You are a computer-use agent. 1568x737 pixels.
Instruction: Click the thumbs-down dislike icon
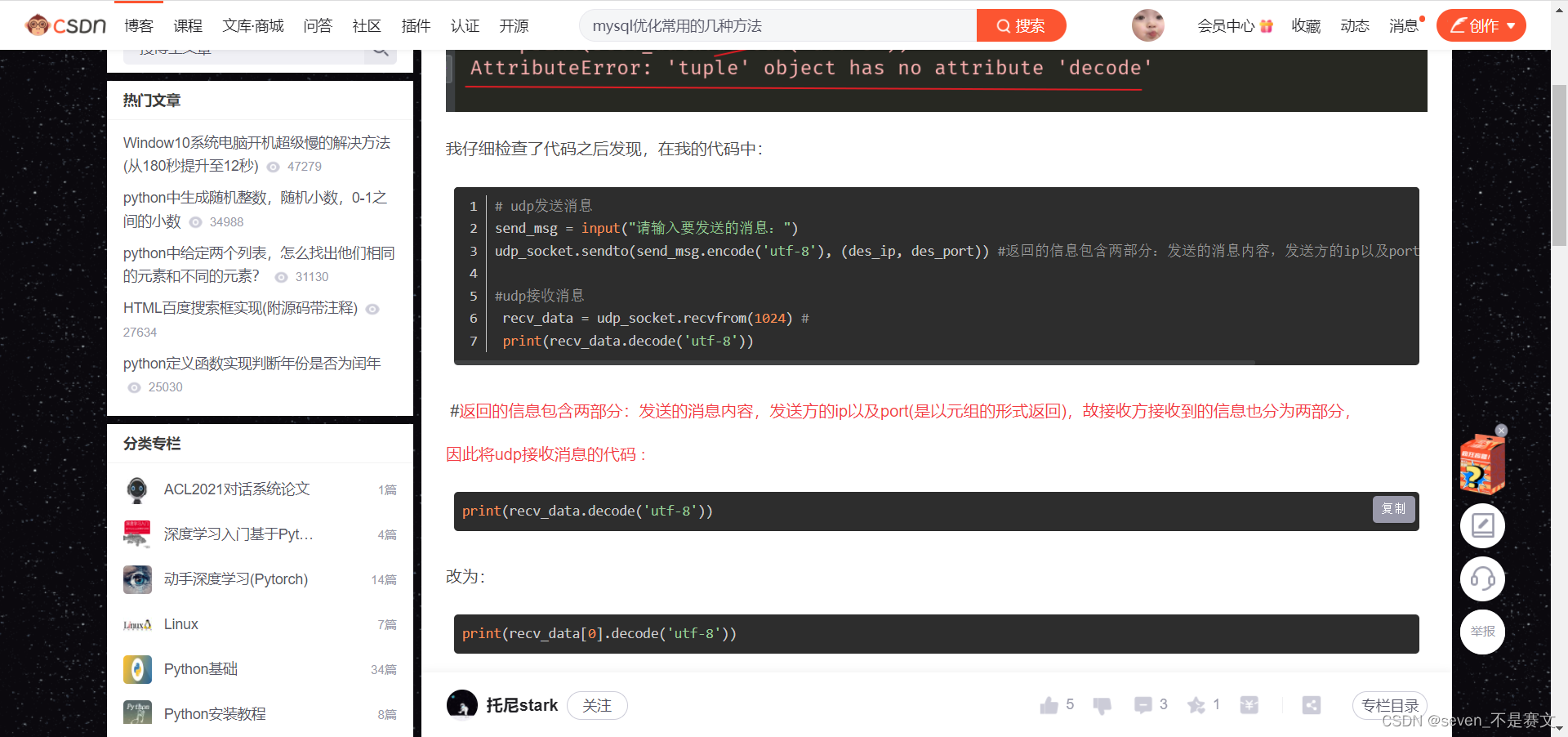pyautogui.click(x=1101, y=704)
